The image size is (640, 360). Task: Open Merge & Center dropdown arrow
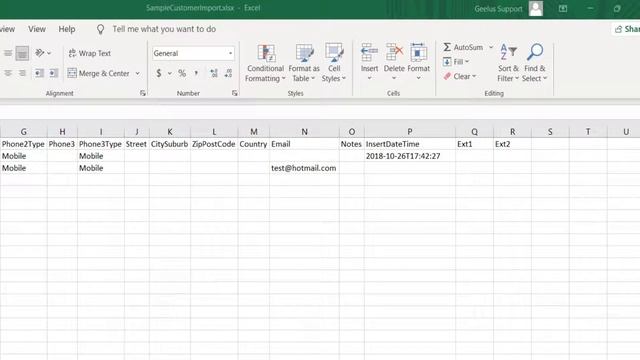pos(138,73)
